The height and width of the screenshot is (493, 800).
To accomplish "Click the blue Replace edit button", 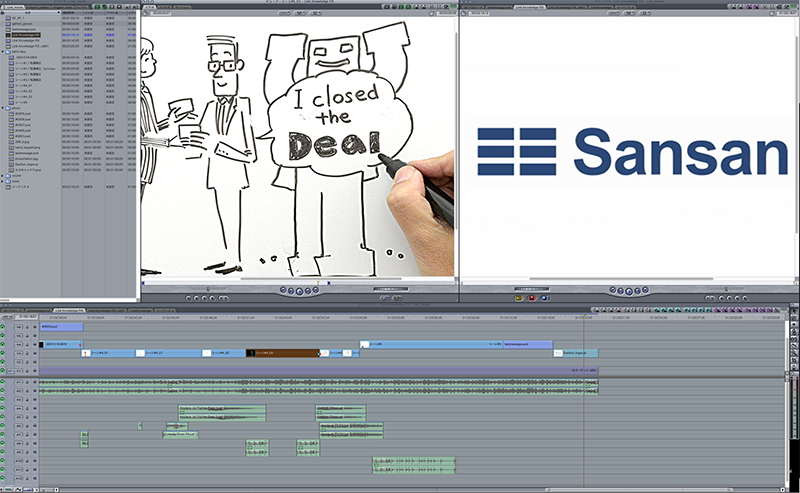I will 544,298.
